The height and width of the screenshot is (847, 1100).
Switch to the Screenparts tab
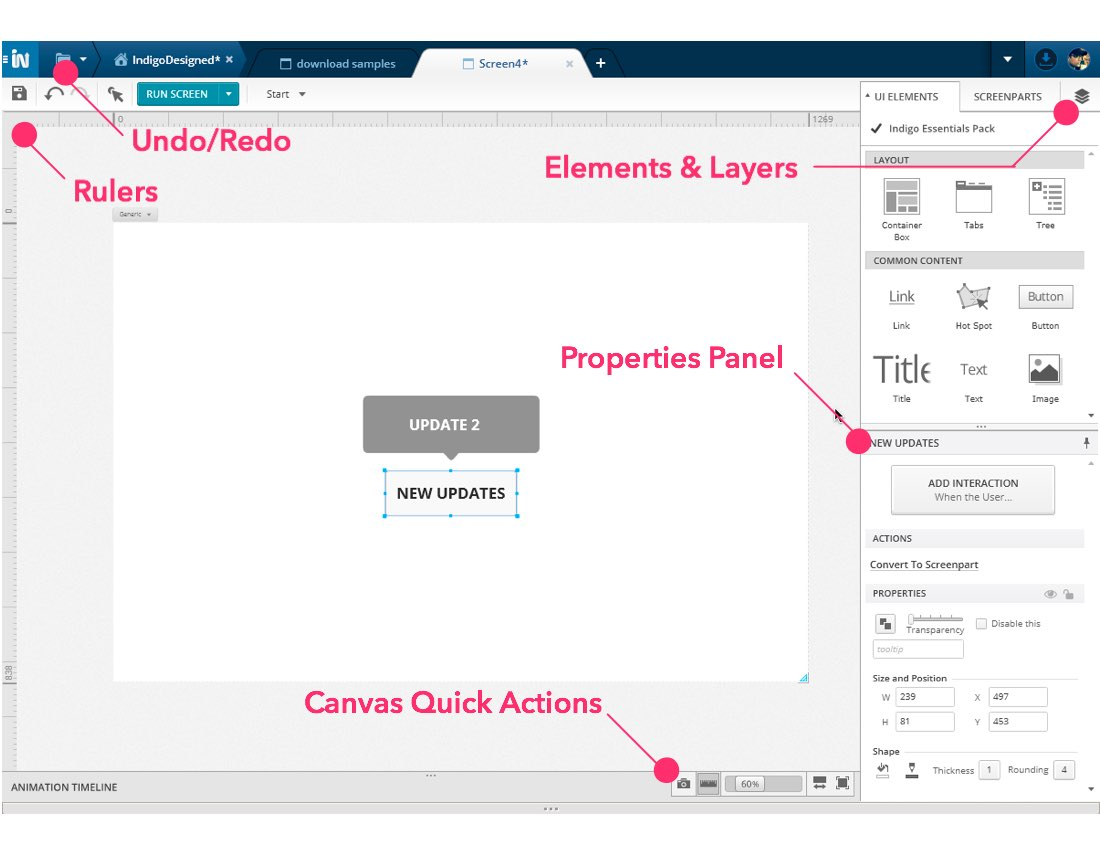pos(1007,97)
